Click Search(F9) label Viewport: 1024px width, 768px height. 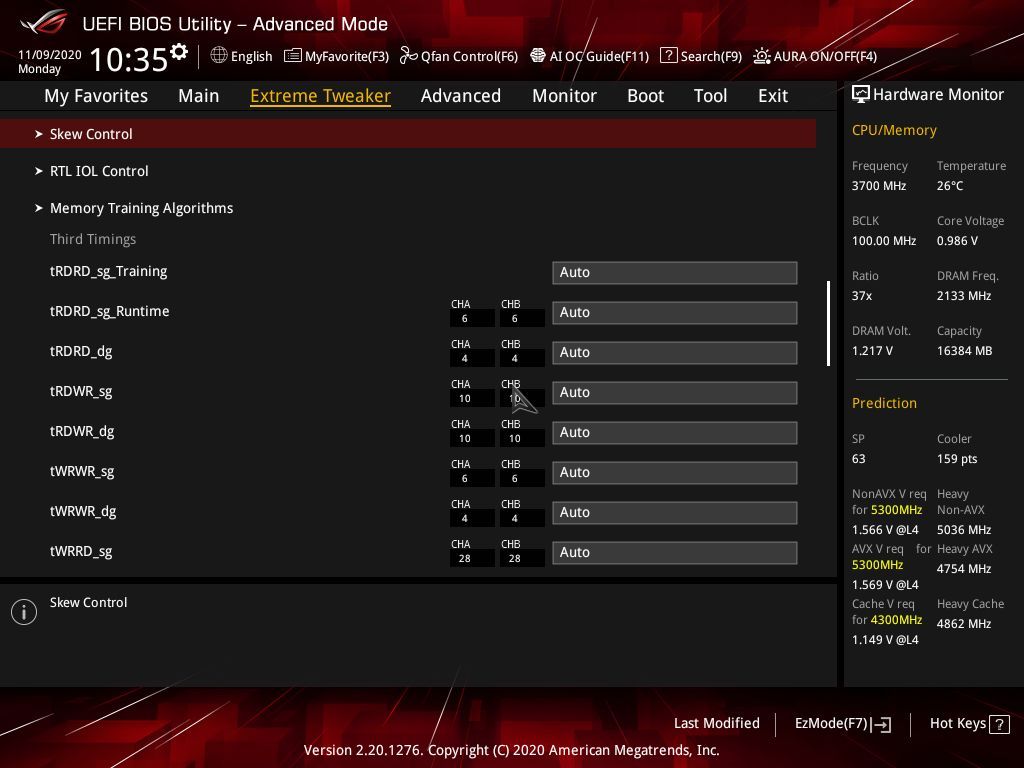click(711, 56)
